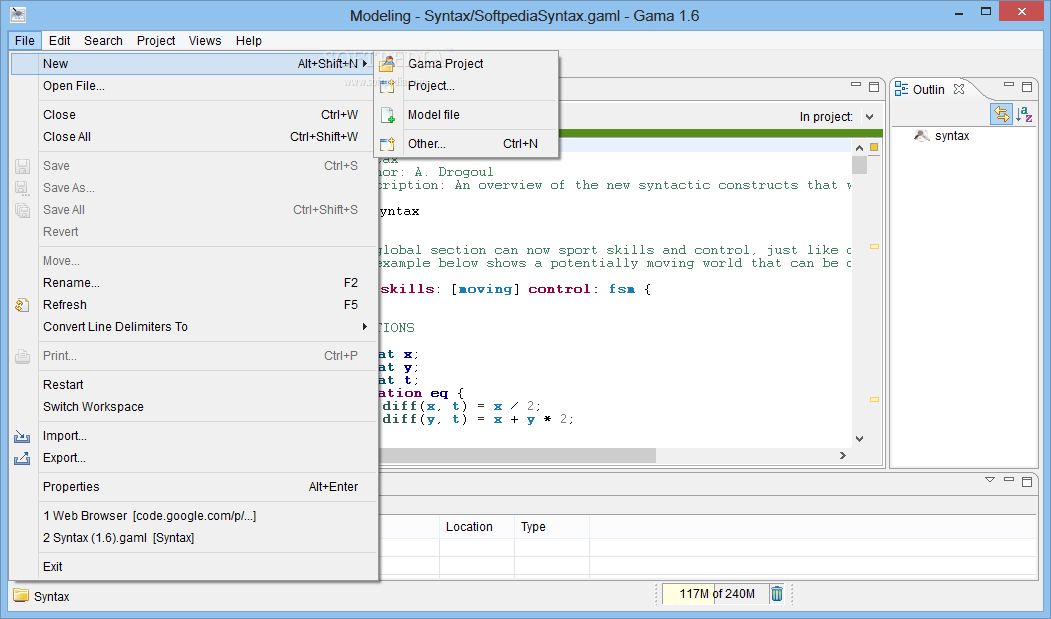The image size is (1051, 619).
Task: Open the Edit menu
Action: click(x=60, y=40)
